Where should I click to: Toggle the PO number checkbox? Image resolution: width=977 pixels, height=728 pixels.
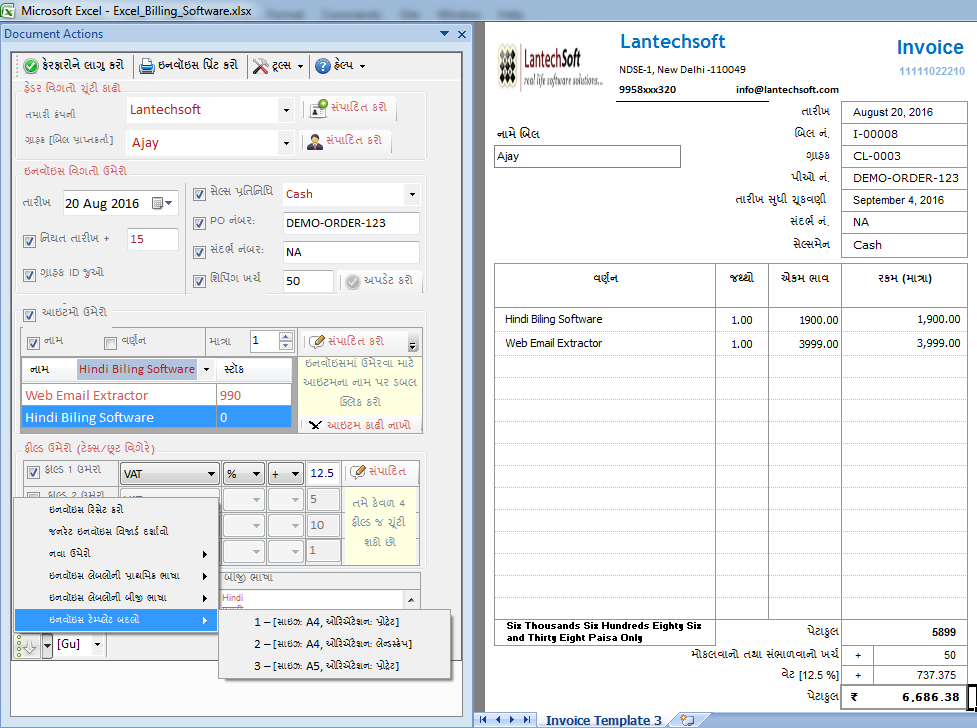pos(199,223)
